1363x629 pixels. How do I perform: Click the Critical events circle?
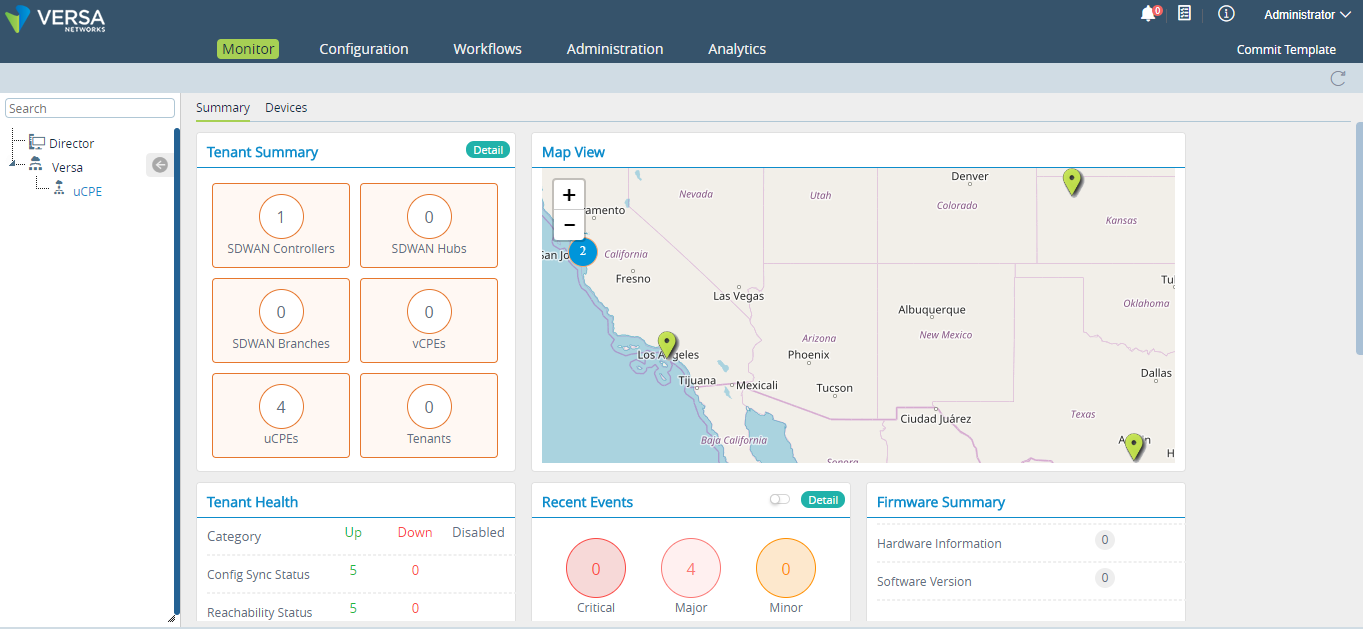596,569
